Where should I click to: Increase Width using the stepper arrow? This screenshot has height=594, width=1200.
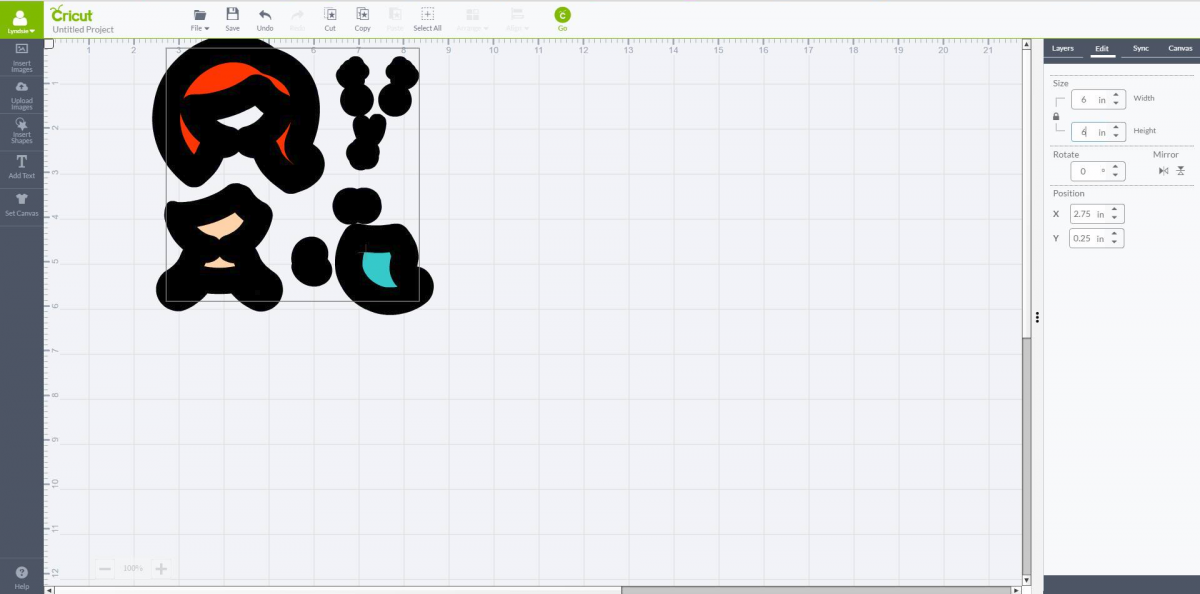pos(1114,94)
